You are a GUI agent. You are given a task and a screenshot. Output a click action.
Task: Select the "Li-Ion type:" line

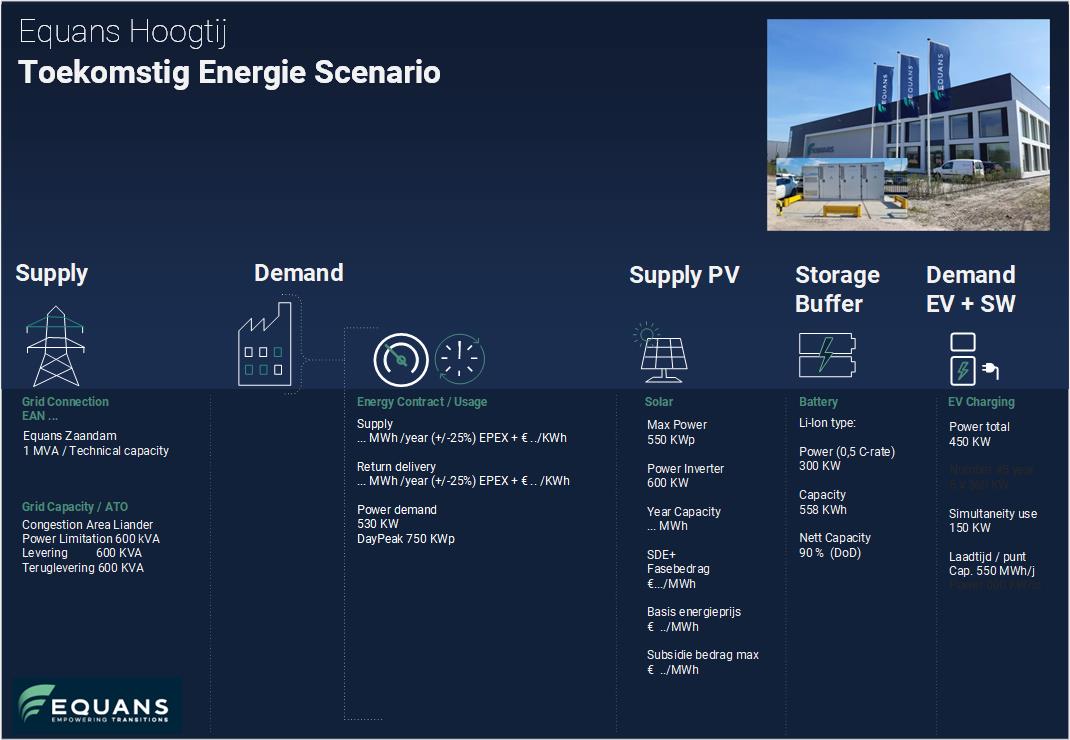coord(827,423)
